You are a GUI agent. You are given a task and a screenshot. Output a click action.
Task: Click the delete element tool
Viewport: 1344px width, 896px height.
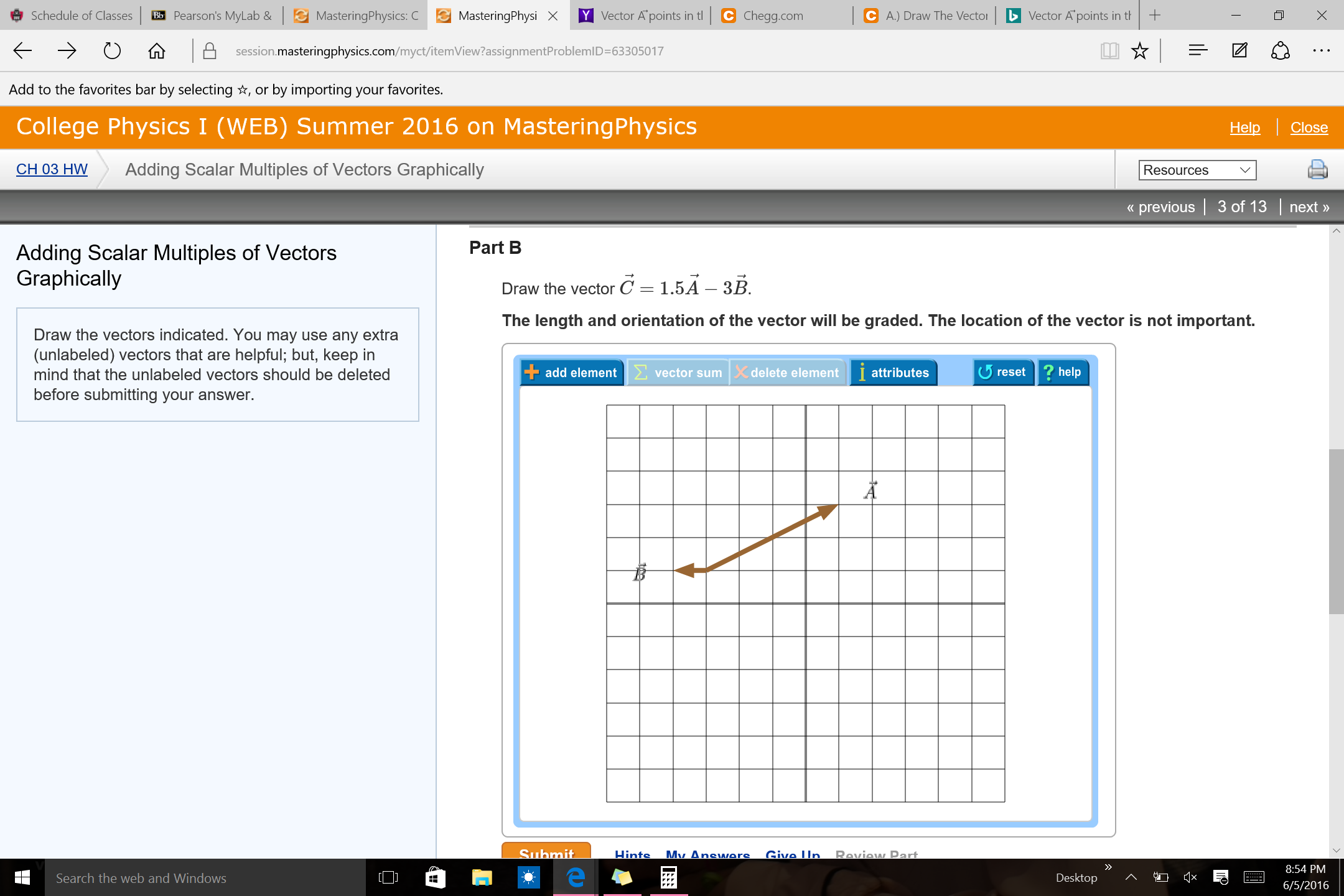(x=786, y=372)
